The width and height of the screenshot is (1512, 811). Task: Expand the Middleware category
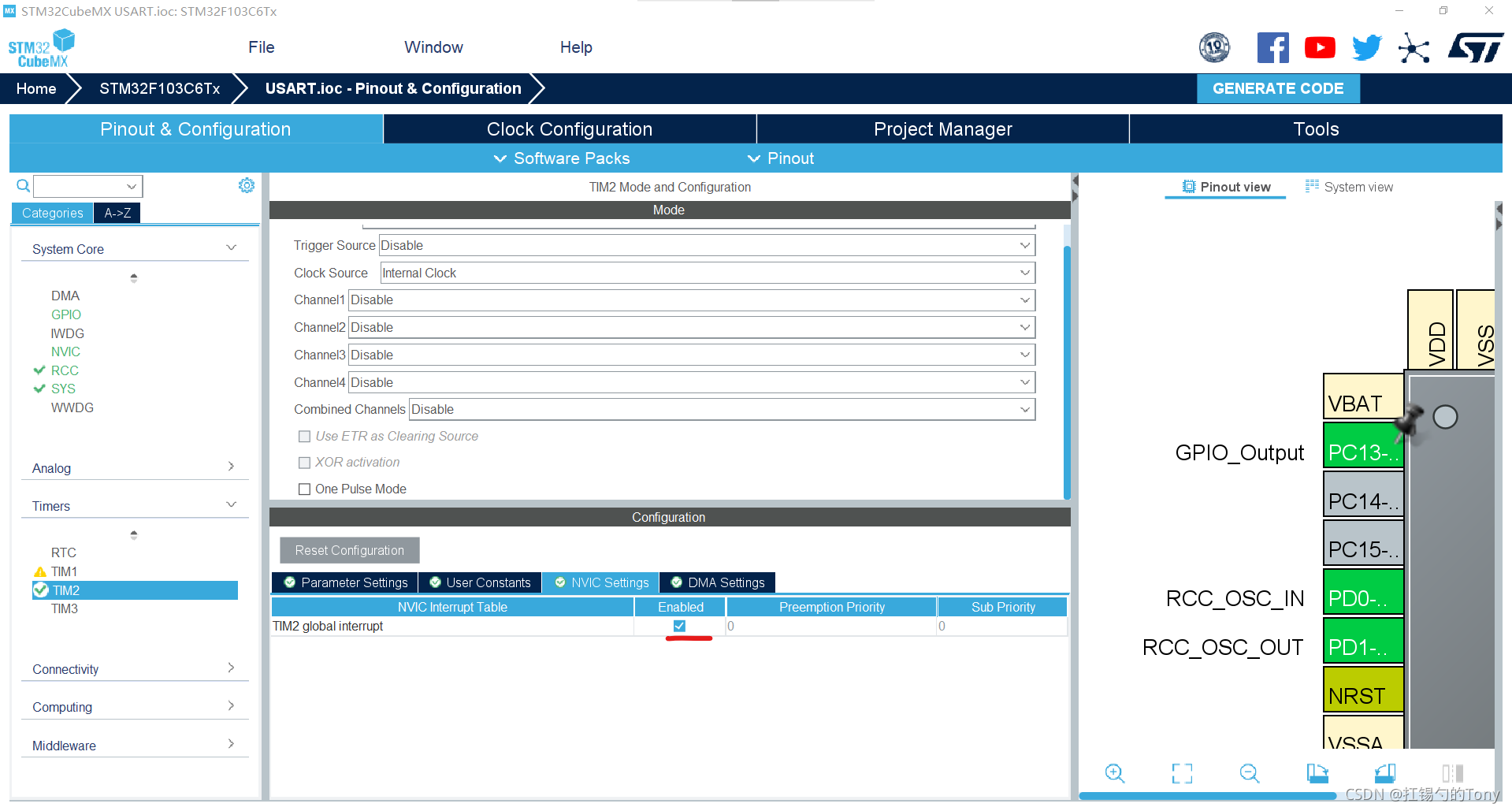point(135,745)
